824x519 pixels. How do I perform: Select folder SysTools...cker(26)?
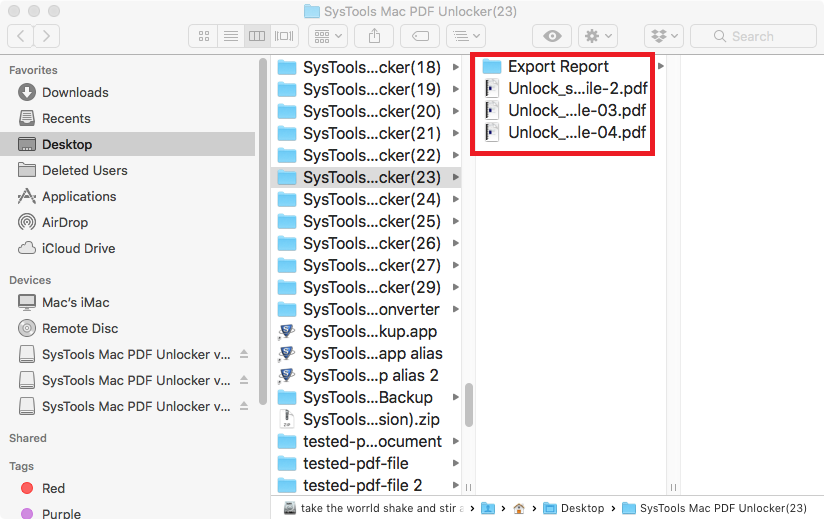tap(366, 244)
